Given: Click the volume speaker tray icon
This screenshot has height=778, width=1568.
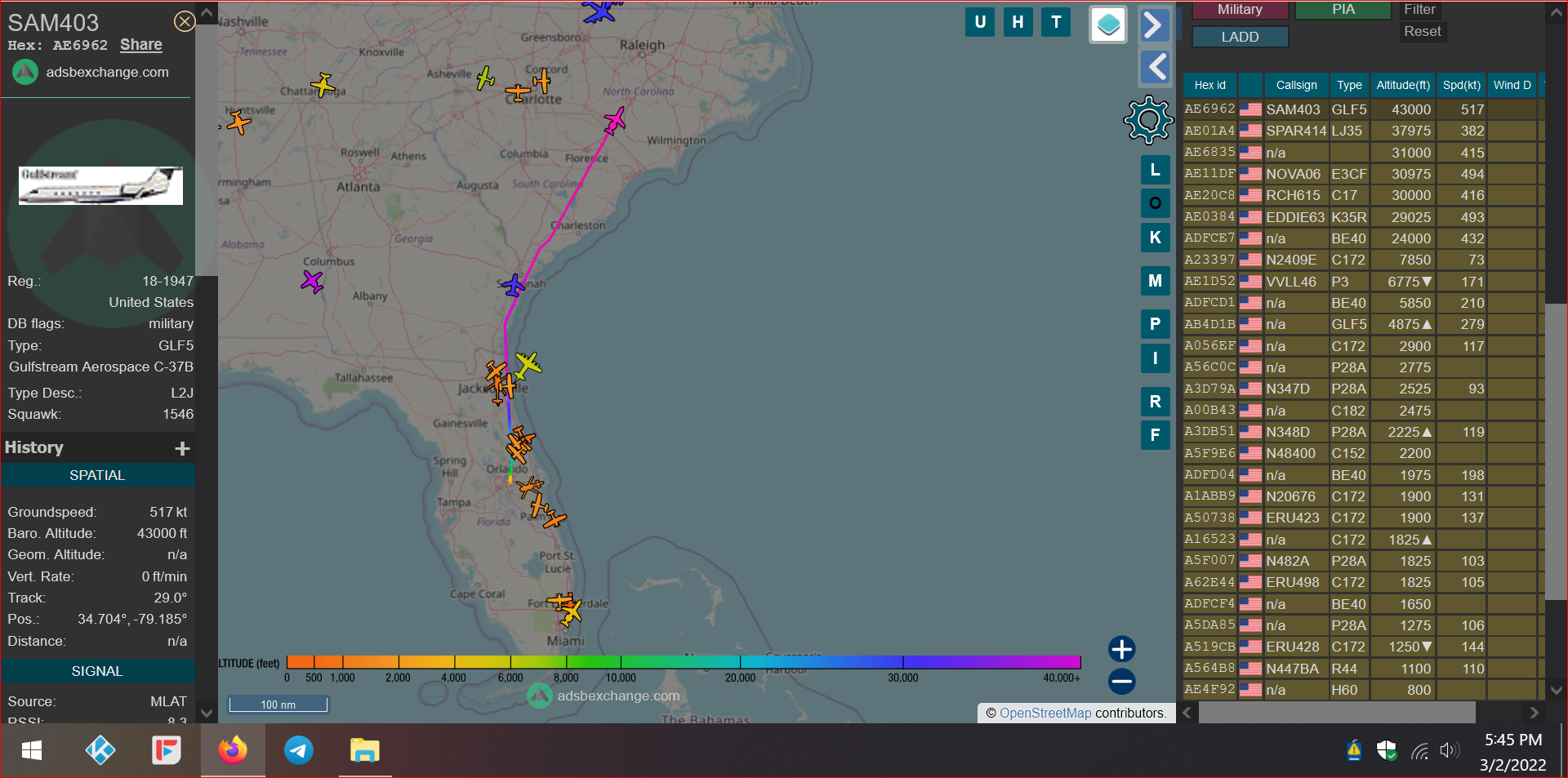Looking at the screenshot, I should 1450,751.
